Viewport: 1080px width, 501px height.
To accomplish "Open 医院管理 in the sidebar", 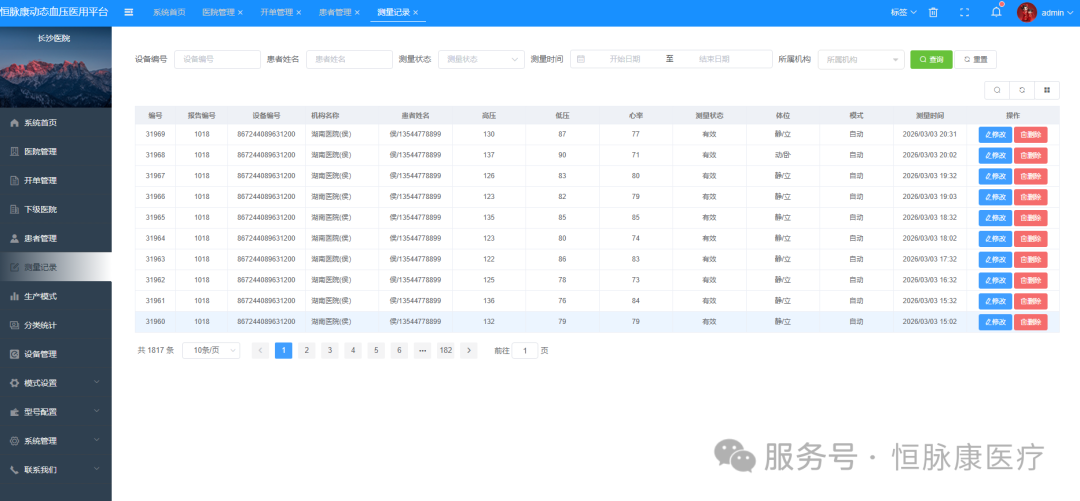I will [56, 152].
